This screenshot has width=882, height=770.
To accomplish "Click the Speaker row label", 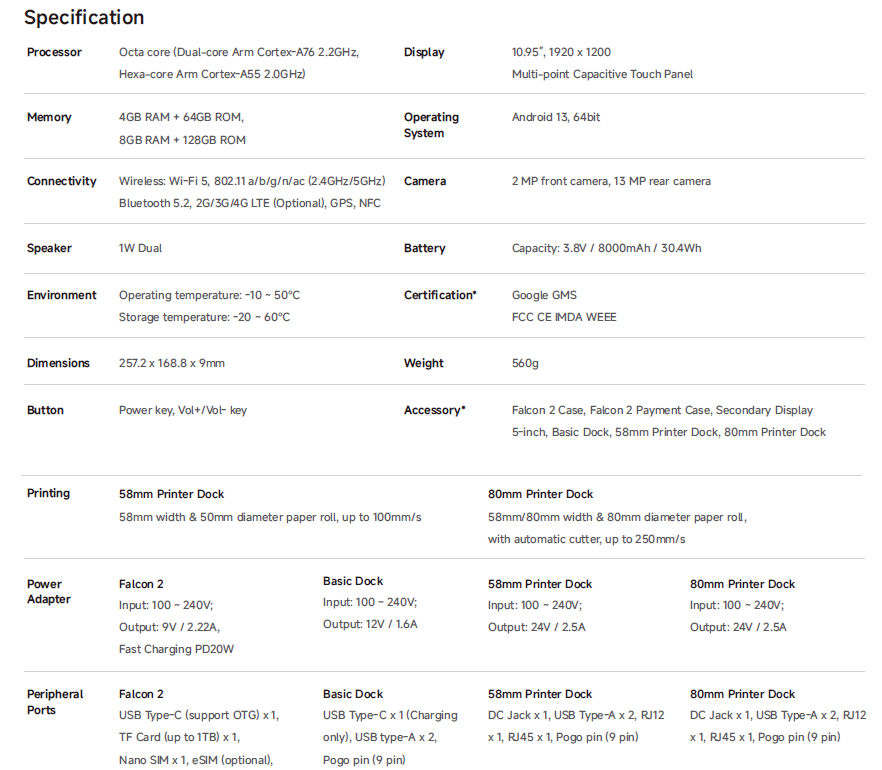I will [x=49, y=248].
